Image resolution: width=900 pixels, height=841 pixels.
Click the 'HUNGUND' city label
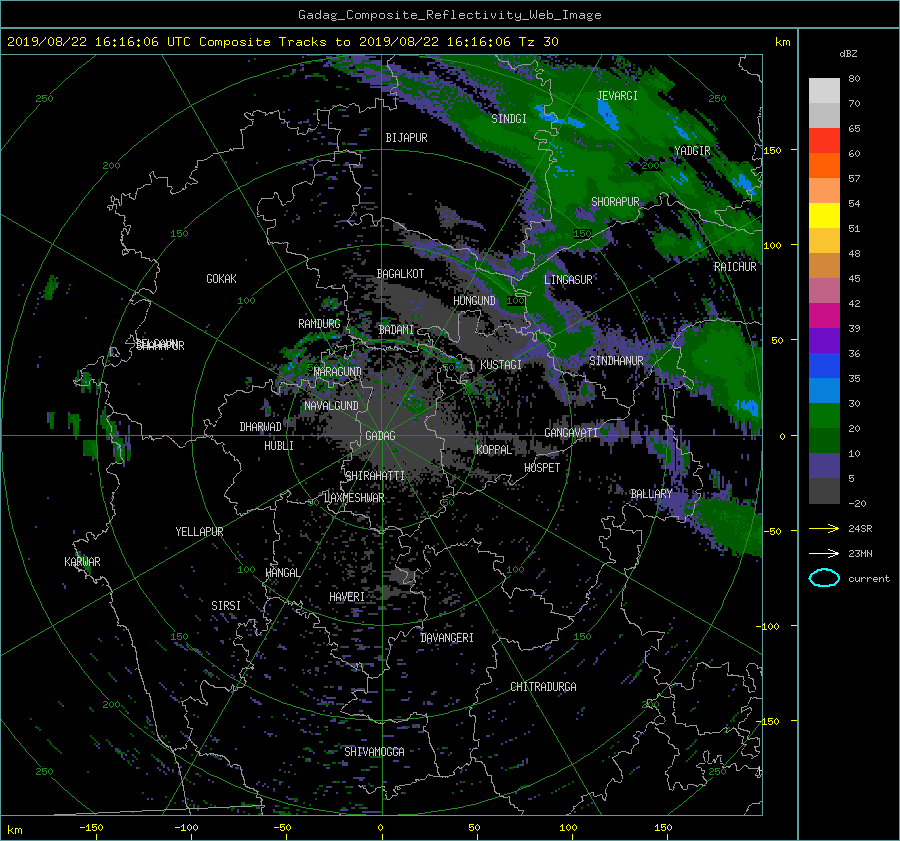(x=474, y=301)
